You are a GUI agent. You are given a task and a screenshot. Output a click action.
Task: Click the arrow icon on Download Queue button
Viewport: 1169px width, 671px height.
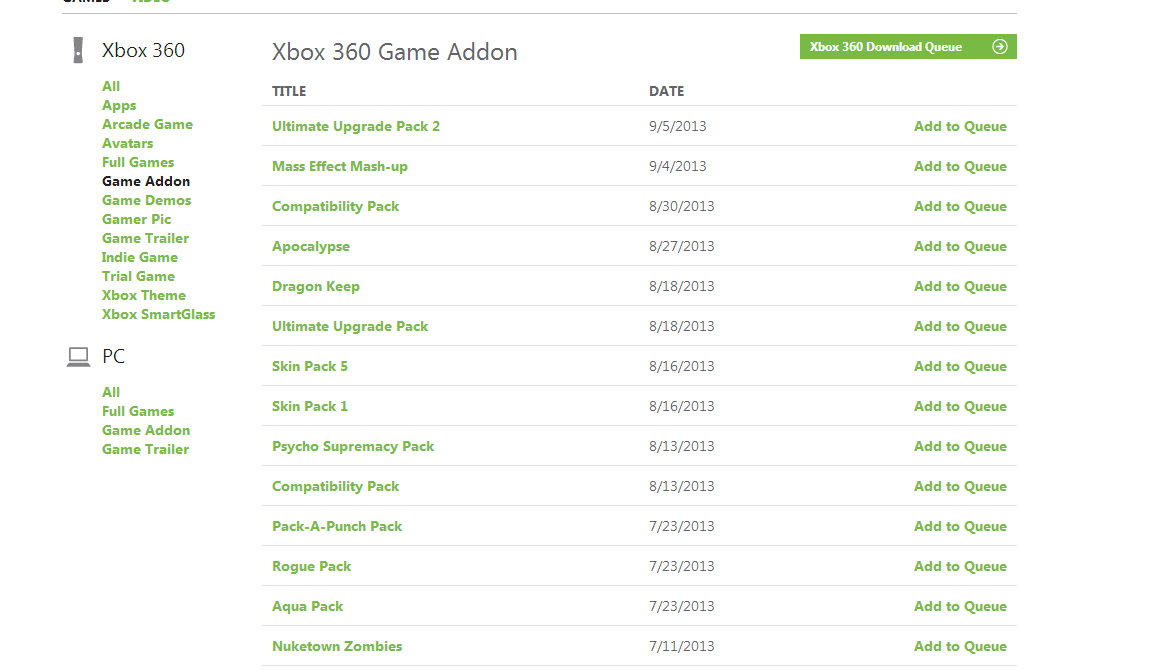click(1000, 47)
